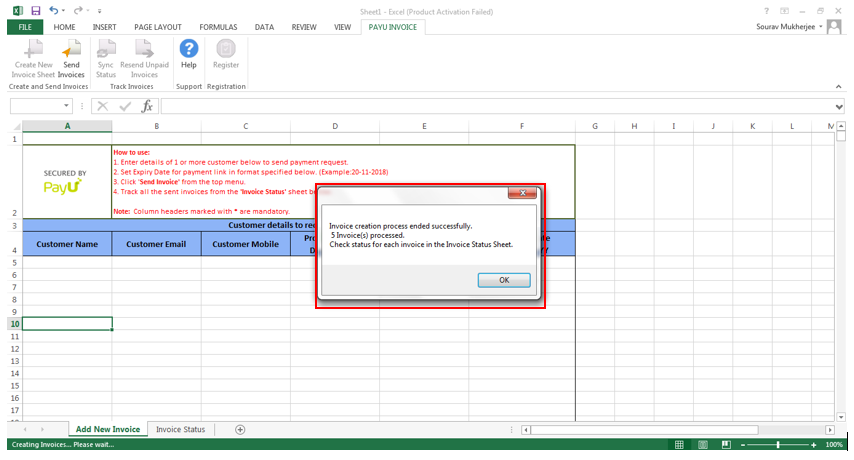Click the Cancel X in formula bar
Screen dimensions: 854x460
point(102,106)
